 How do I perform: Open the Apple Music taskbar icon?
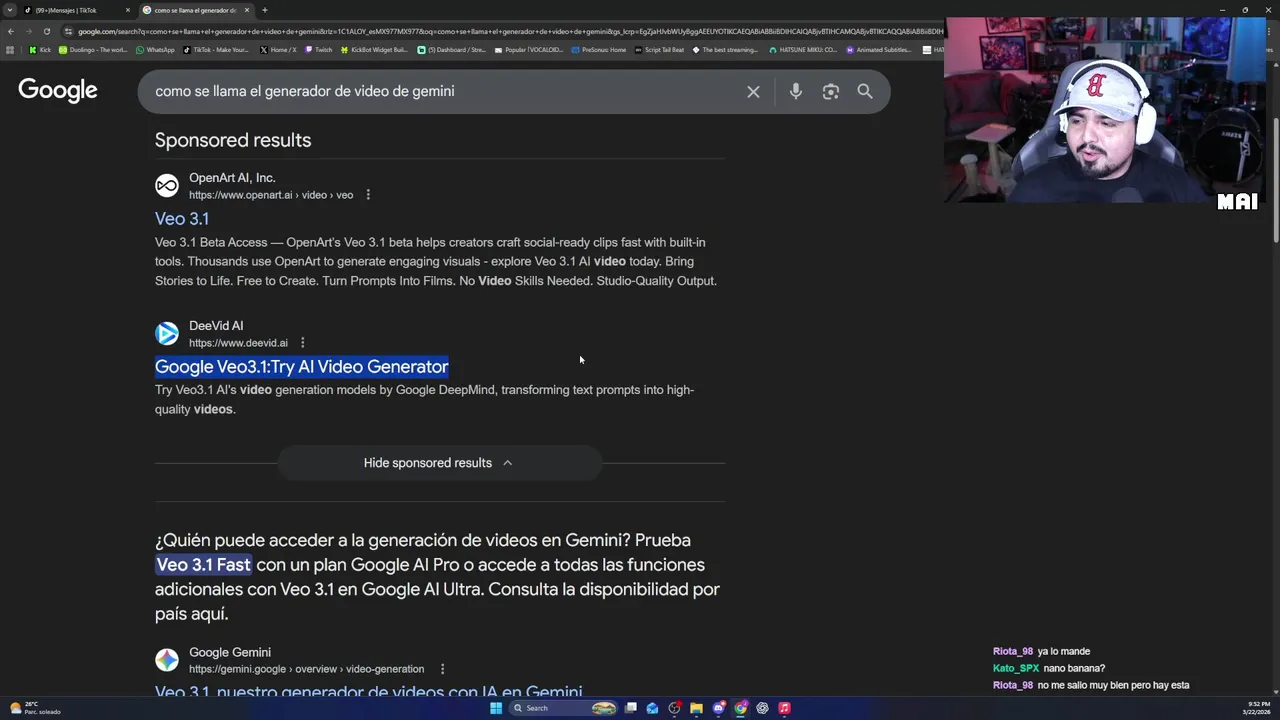(x=784, y=708)
